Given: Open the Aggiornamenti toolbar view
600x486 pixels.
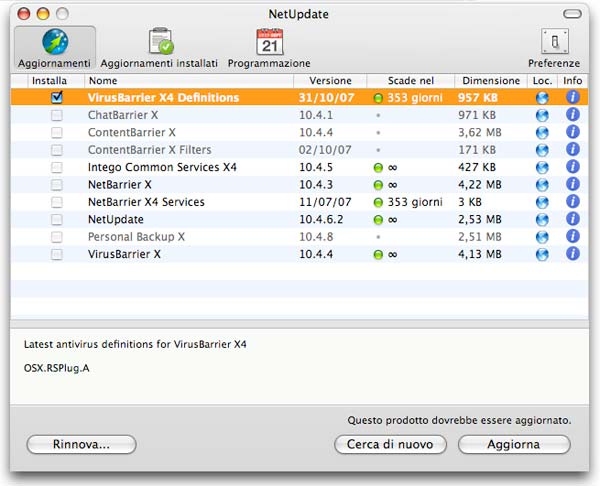Looking at the screenshot, I should pos(55,47).
